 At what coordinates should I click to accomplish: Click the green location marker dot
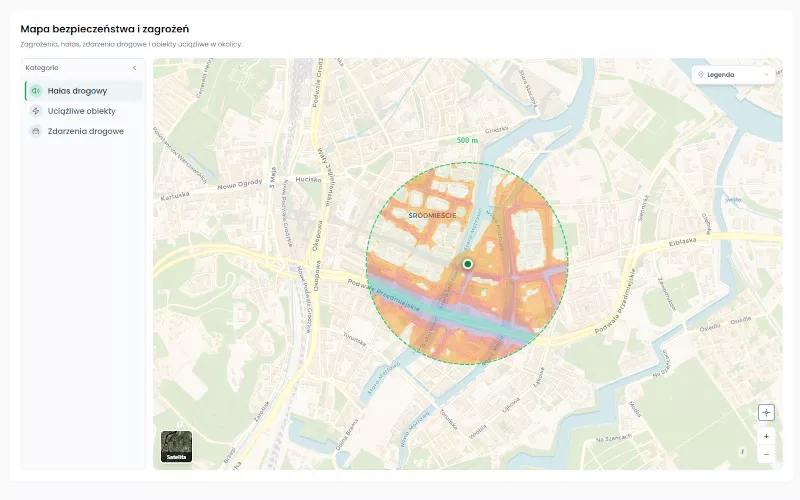tap(467, 264)
